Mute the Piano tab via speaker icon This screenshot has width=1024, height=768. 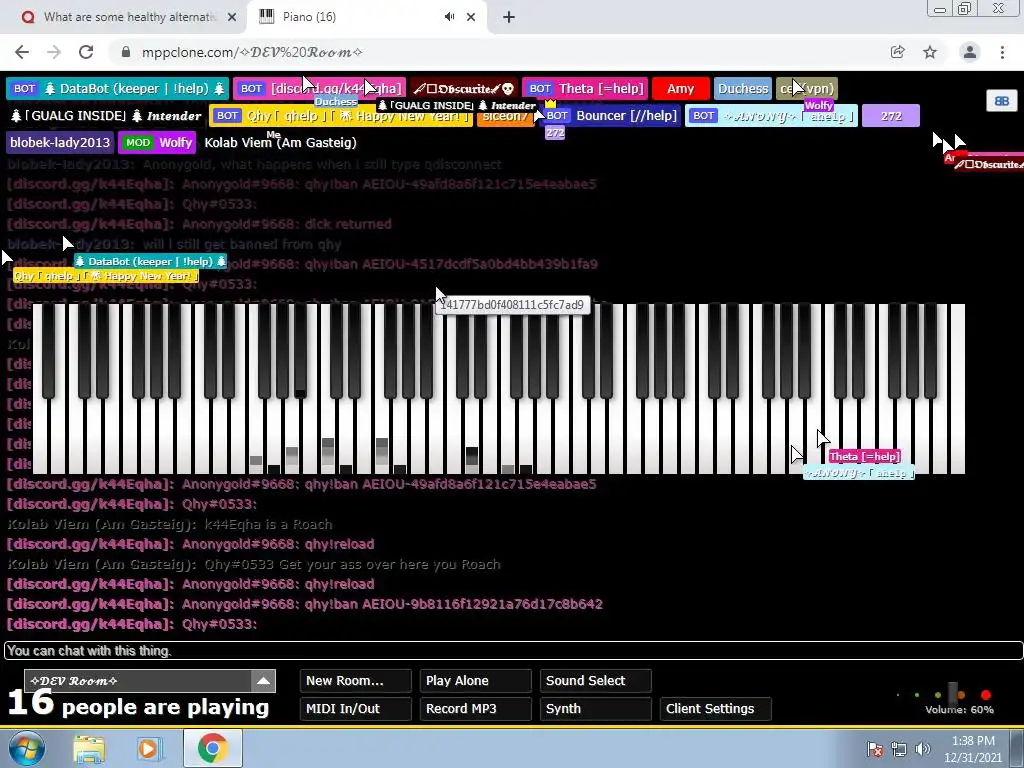(449, 17)
